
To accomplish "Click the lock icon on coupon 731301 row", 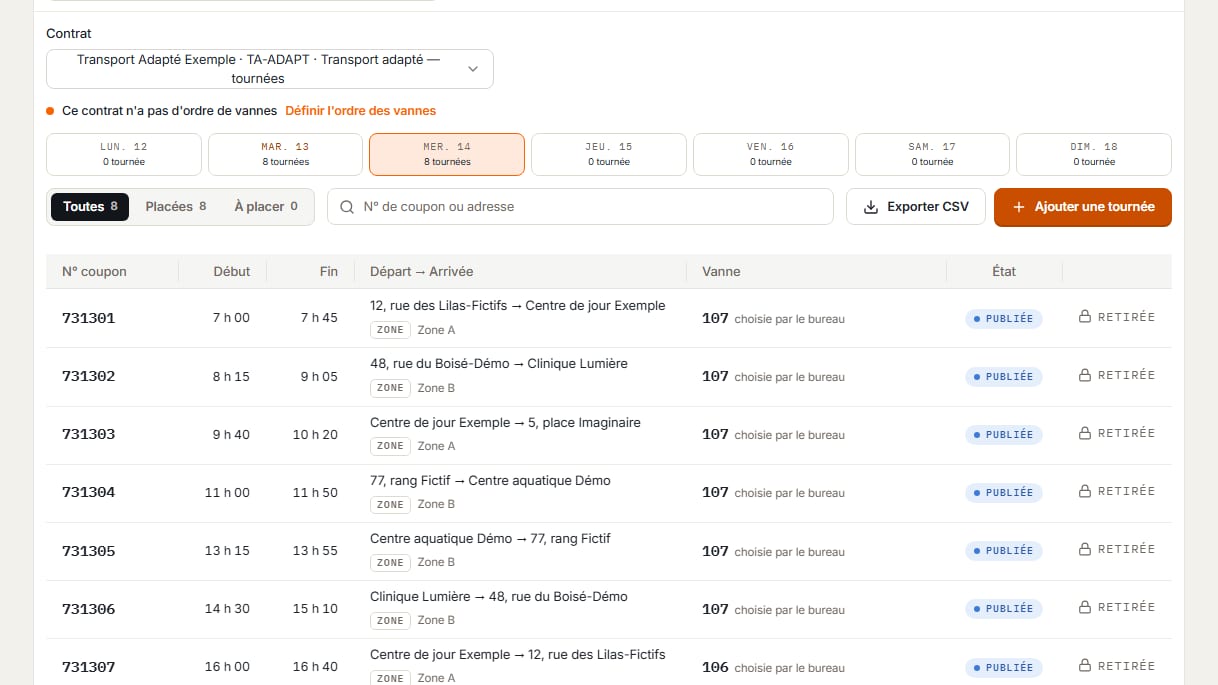I will [x=1085, y=317].
